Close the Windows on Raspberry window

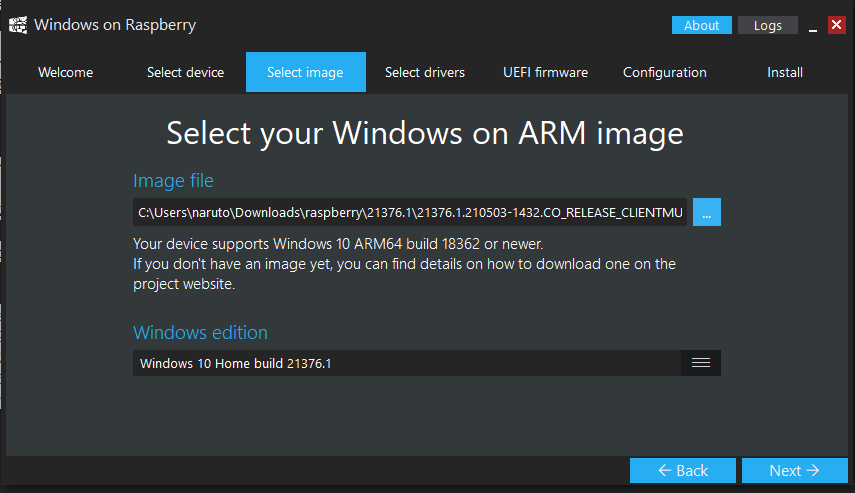pyautogui.click(x=837, y=25)
